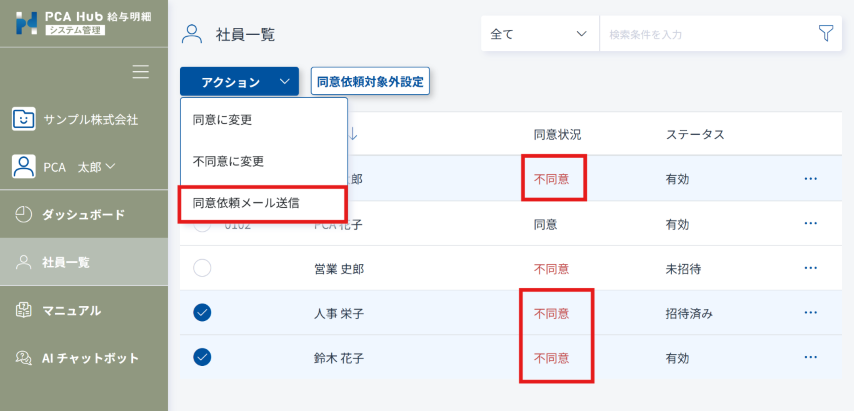Go to ダッシュボード in sidebar
The width and height of the screenshot is (854, 411).
coord(83,215)
